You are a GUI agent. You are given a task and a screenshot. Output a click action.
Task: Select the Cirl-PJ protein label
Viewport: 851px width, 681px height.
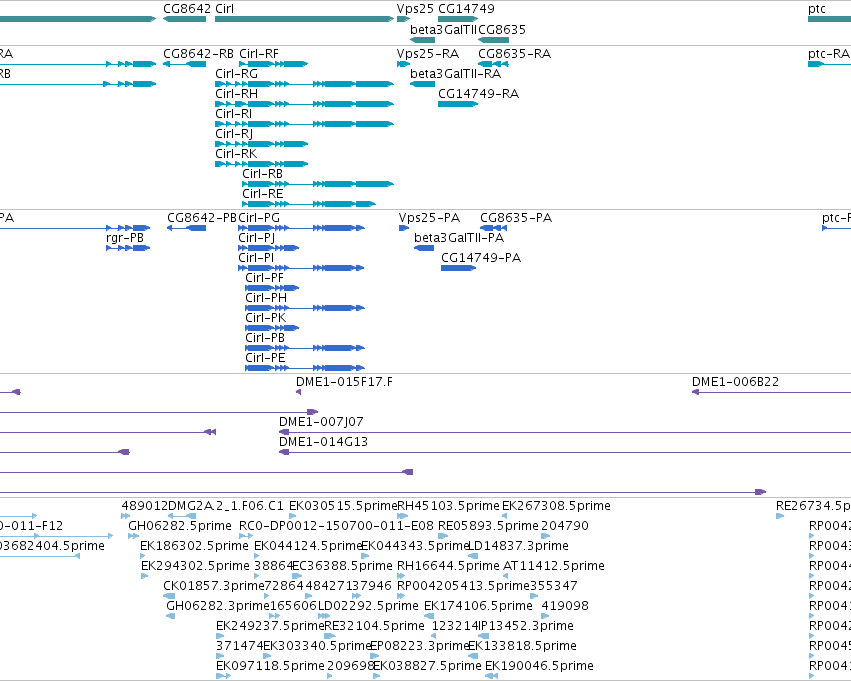pyautogui.click(x=257, y=238)
